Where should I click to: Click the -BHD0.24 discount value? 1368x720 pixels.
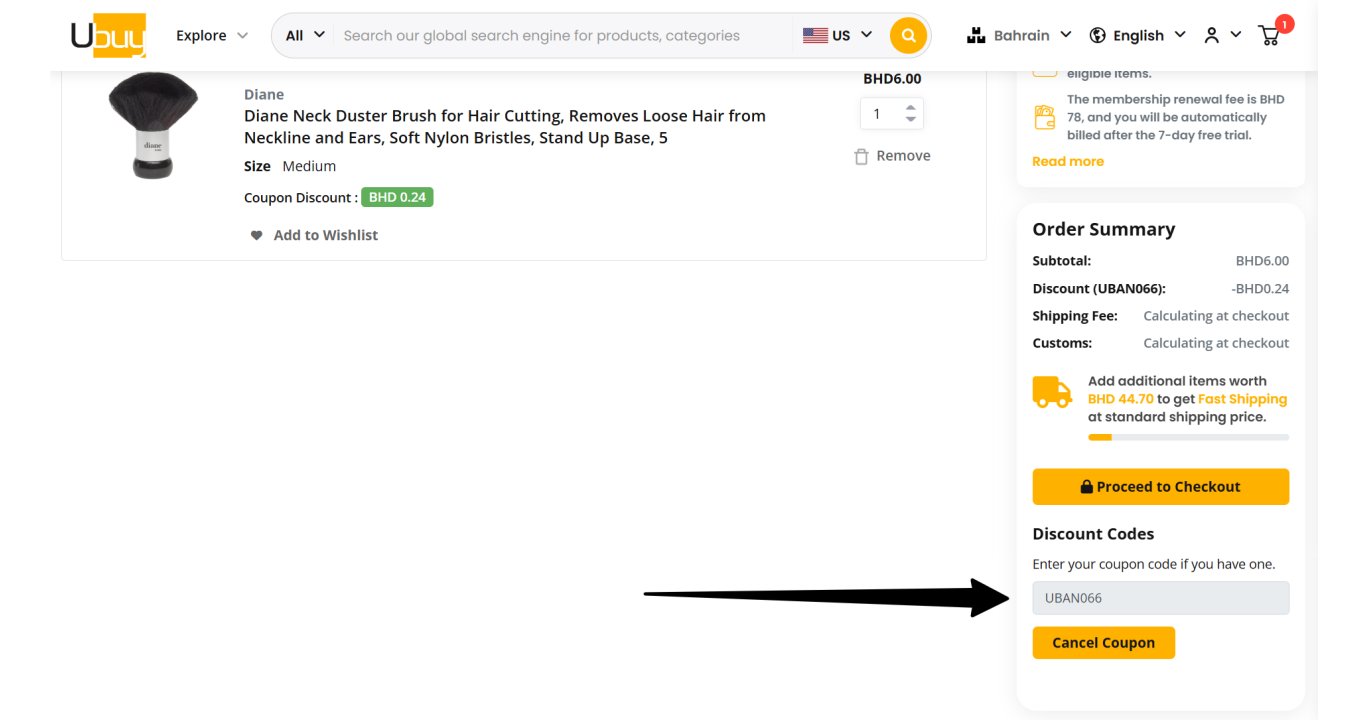point(1260,289)
